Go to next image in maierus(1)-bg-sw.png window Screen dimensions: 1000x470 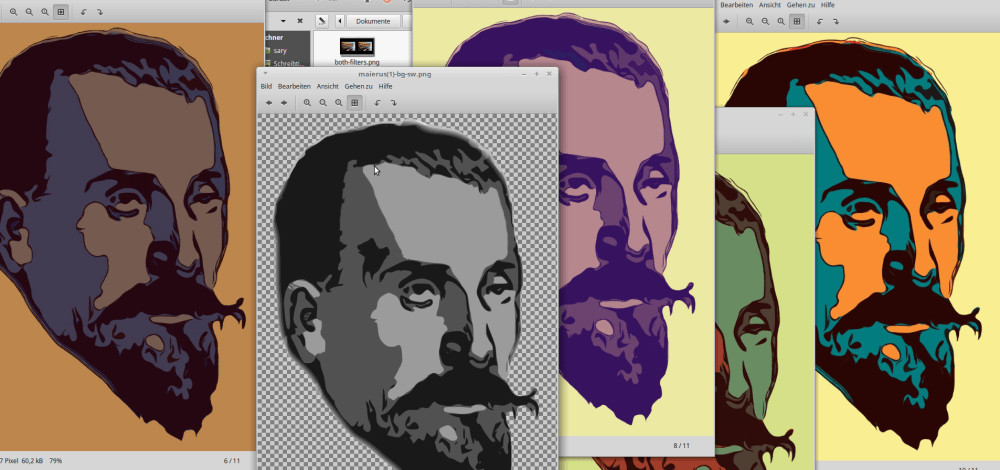284,102
